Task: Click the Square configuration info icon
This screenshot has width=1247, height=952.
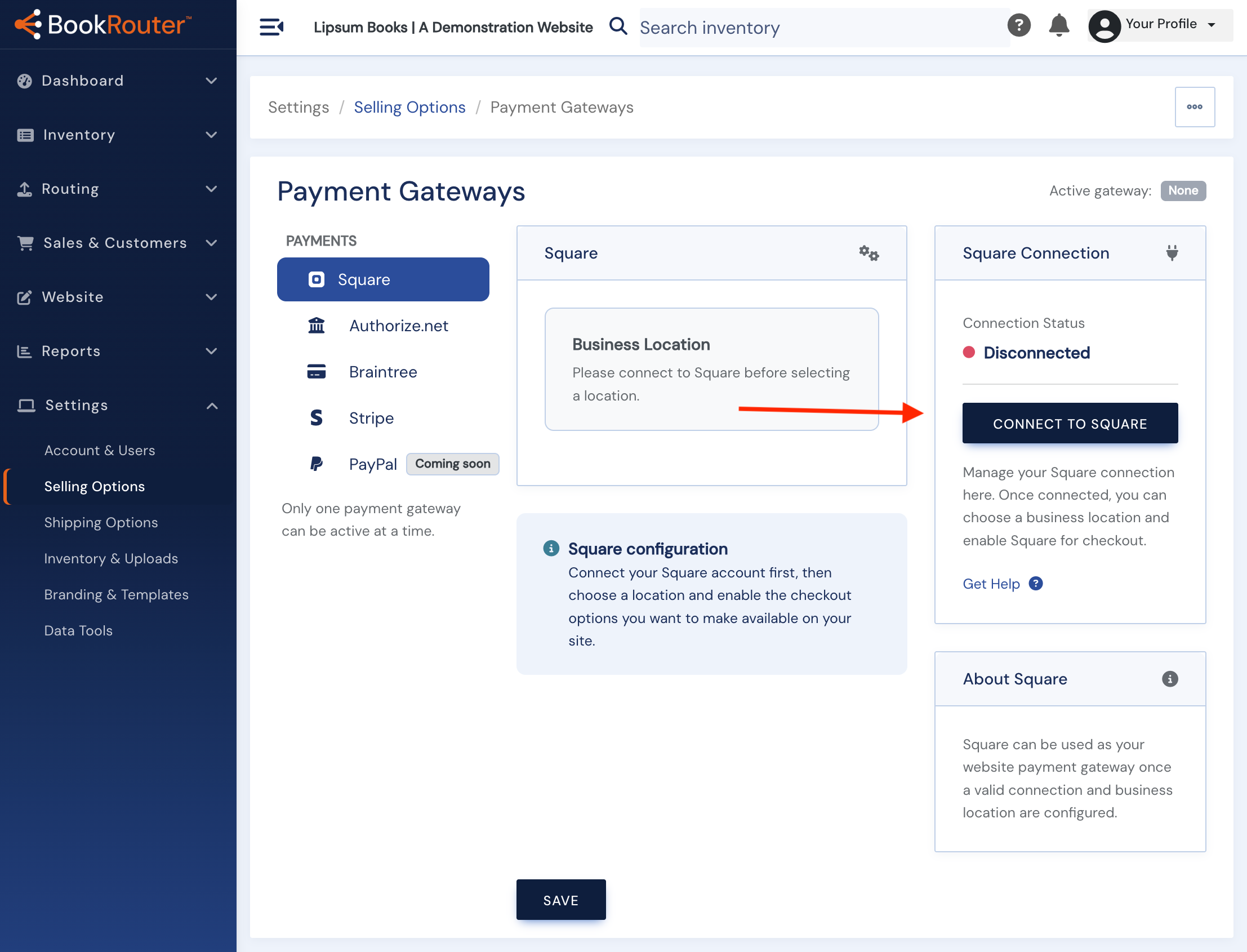Action: click(x=551, y=548)
